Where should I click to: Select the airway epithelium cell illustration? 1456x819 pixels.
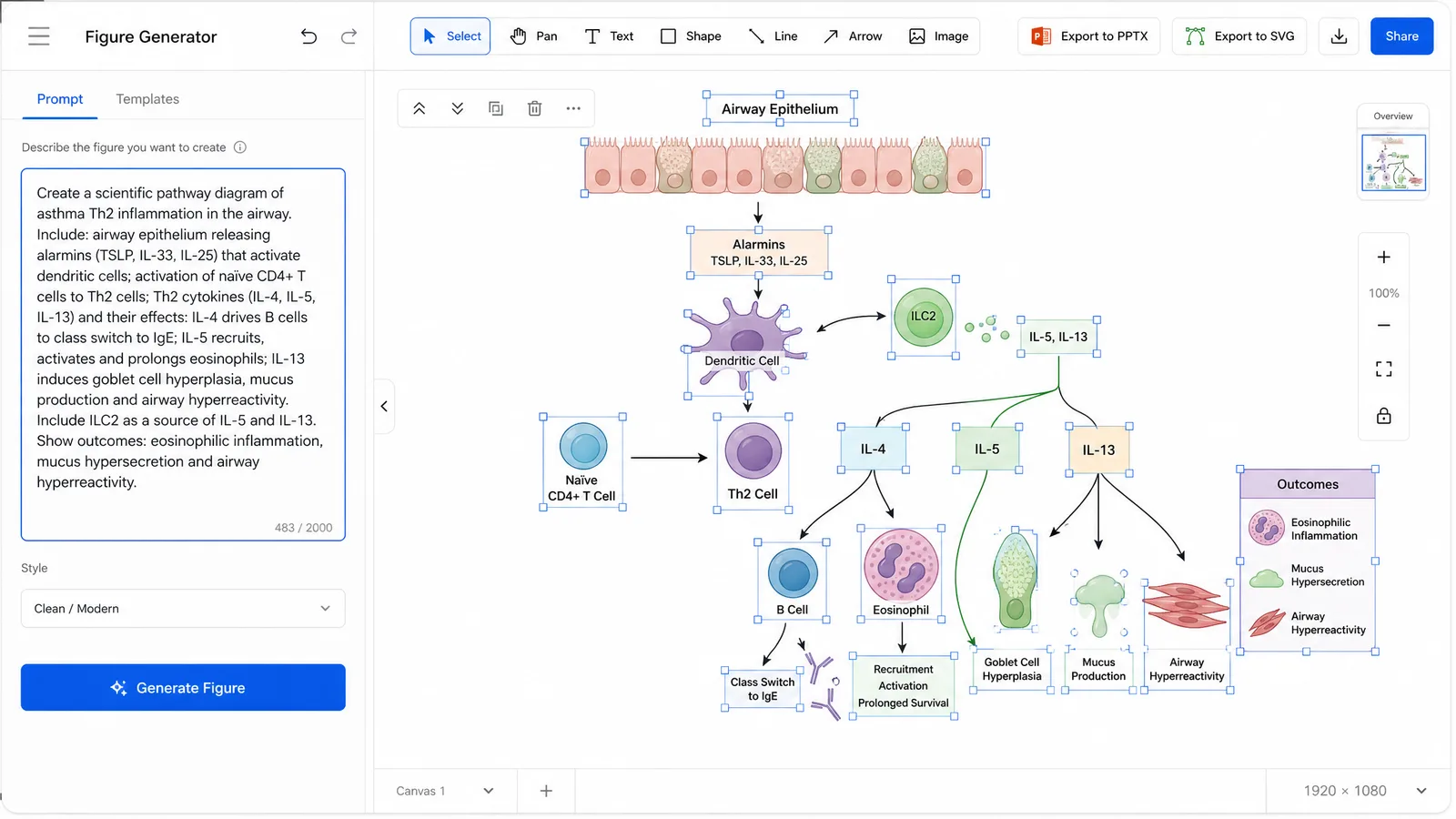coord(784,167)
